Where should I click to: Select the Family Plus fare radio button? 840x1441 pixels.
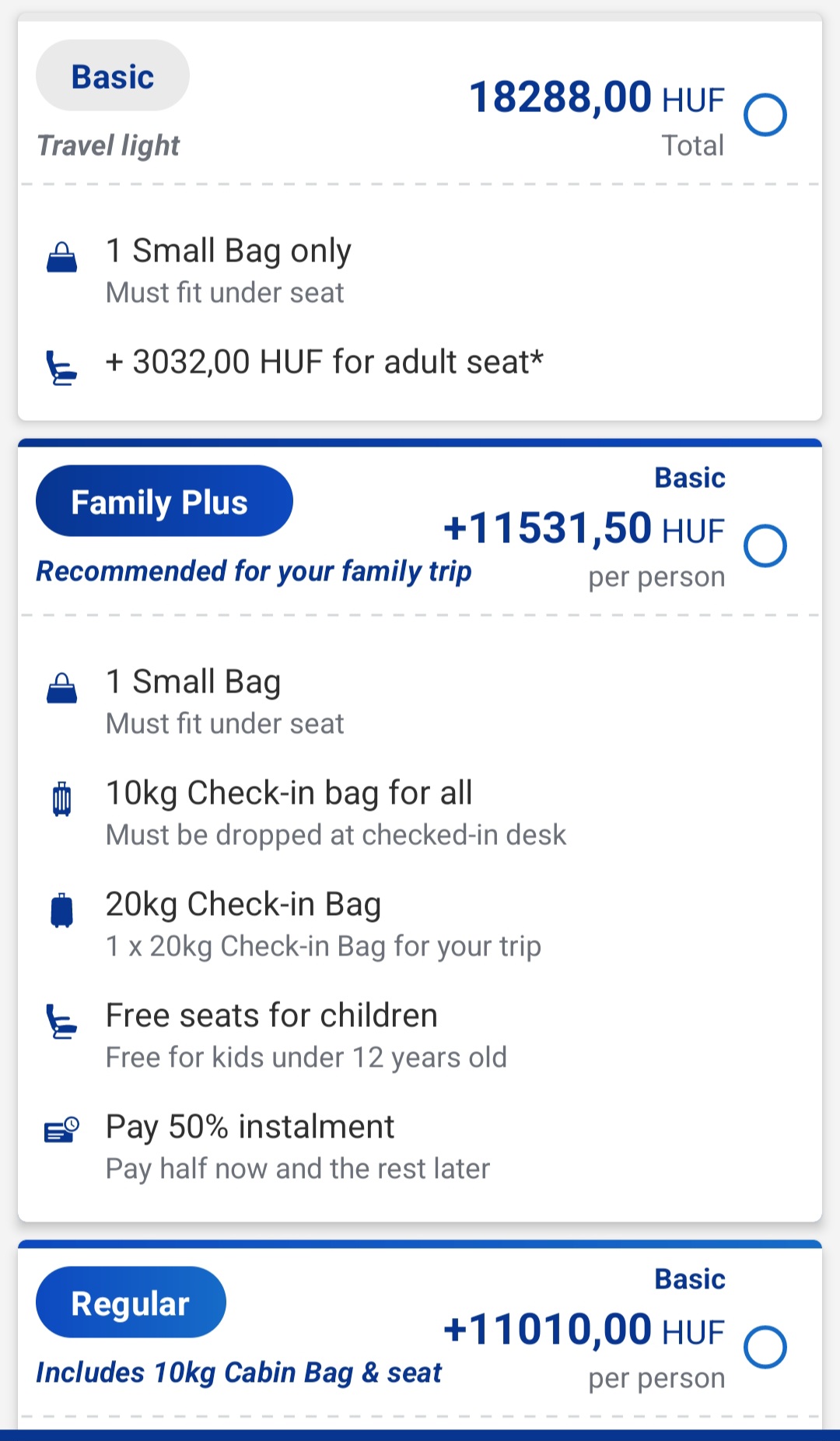click(x=765, y=545)
